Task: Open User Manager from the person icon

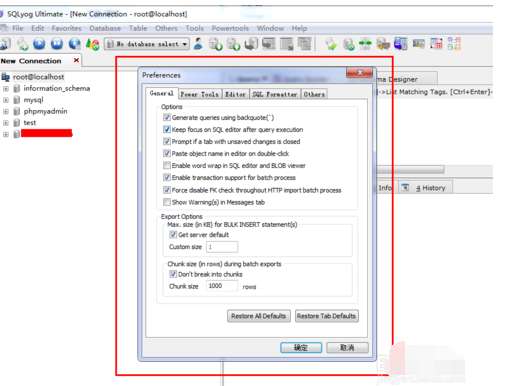Action: [x=199, y=44]
